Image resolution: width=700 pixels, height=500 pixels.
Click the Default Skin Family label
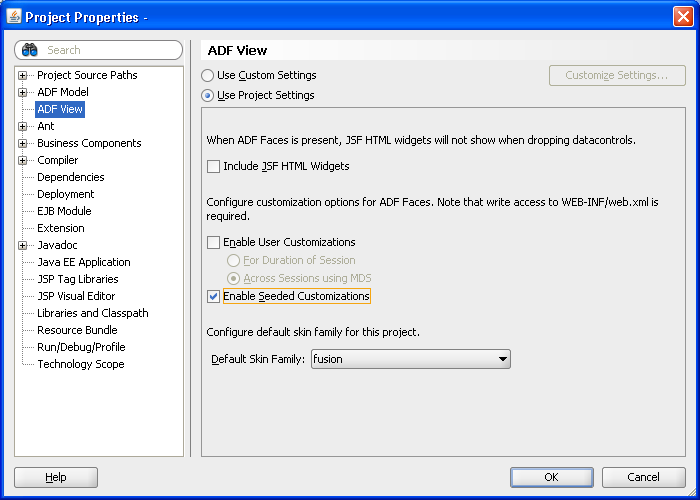[258, 359]
